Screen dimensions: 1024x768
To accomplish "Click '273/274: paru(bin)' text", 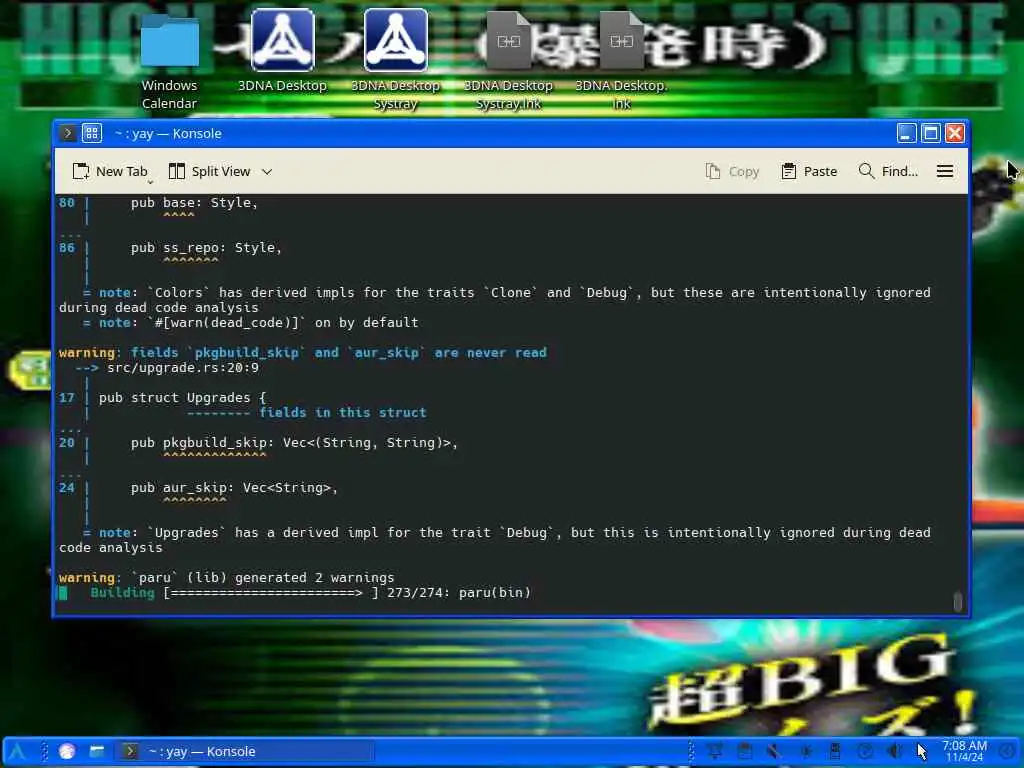I will tap(458, 593).
